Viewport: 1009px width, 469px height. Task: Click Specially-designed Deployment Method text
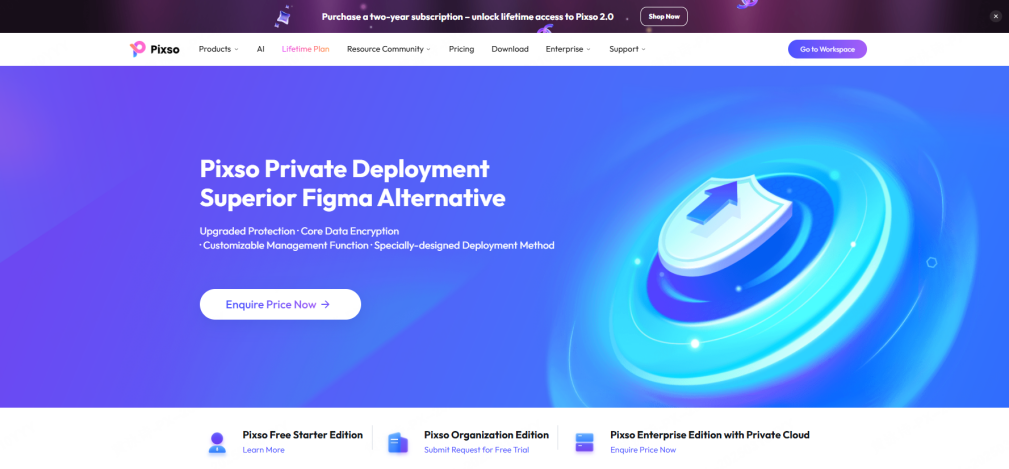(464, 246)
